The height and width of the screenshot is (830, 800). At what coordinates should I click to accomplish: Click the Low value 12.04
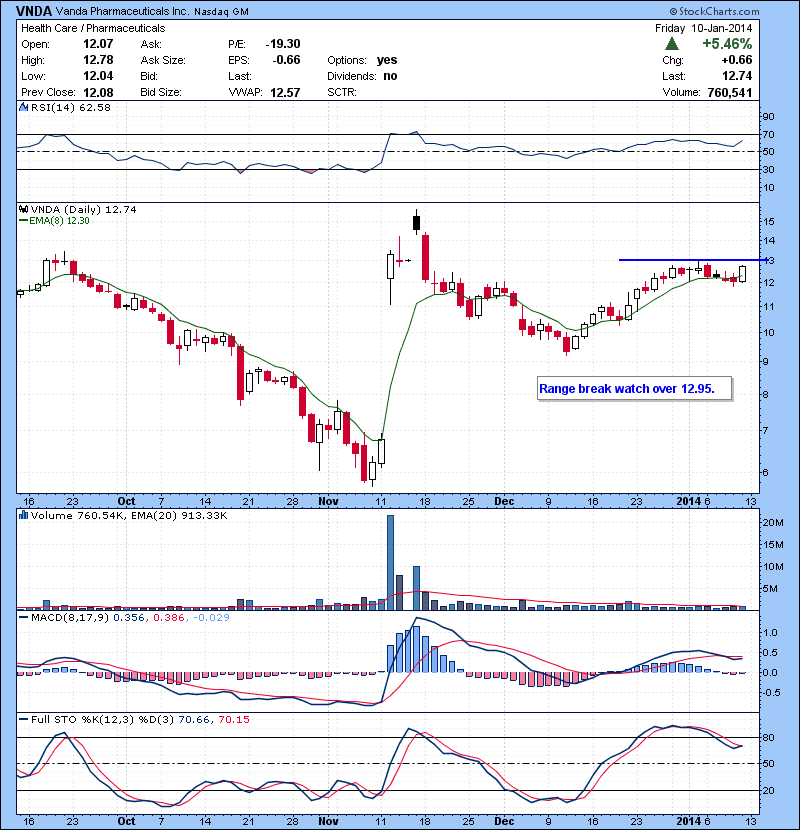pyautogui.click(x=98, y=76)
